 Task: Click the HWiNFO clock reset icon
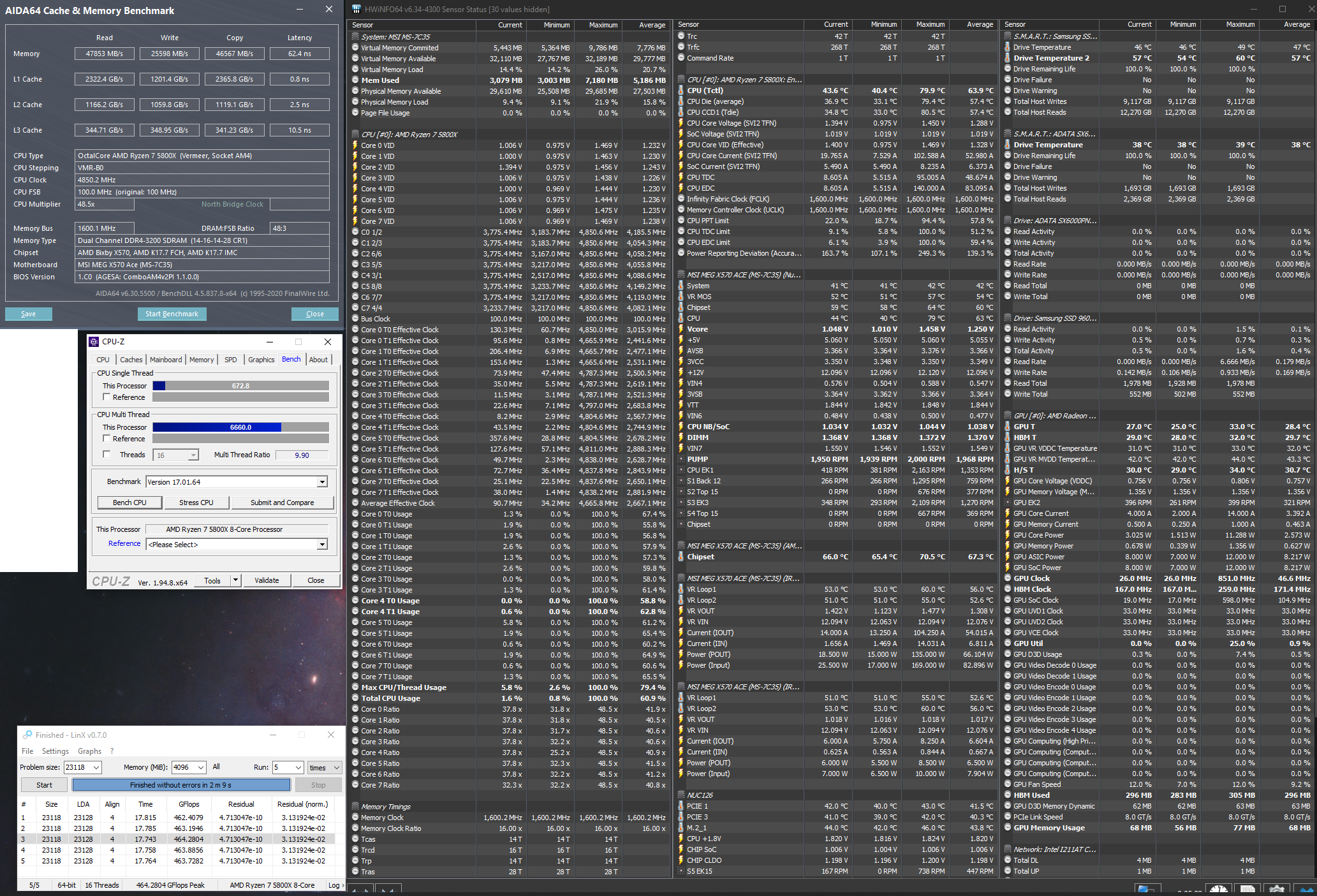coord(1218,888)
